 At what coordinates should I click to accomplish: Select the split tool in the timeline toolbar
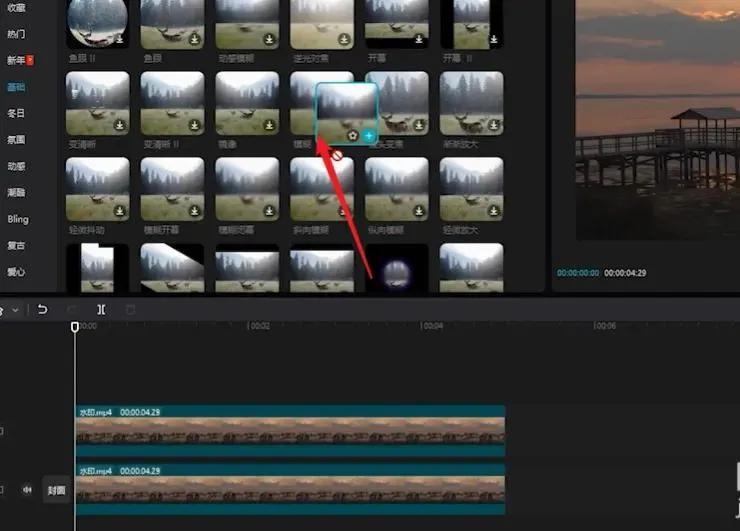[101, 310]
